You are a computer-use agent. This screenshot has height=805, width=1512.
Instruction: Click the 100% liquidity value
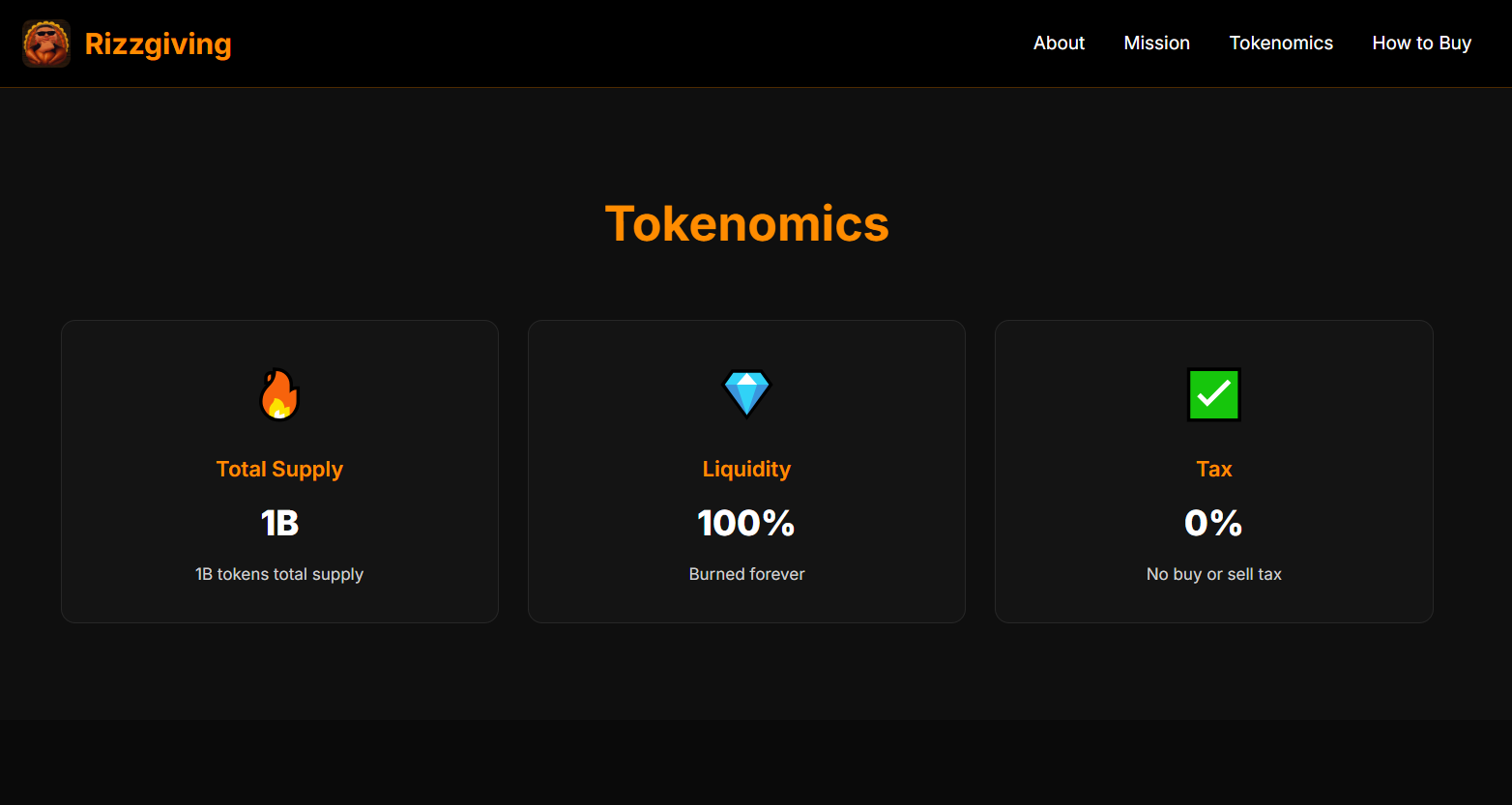[746, 524]
